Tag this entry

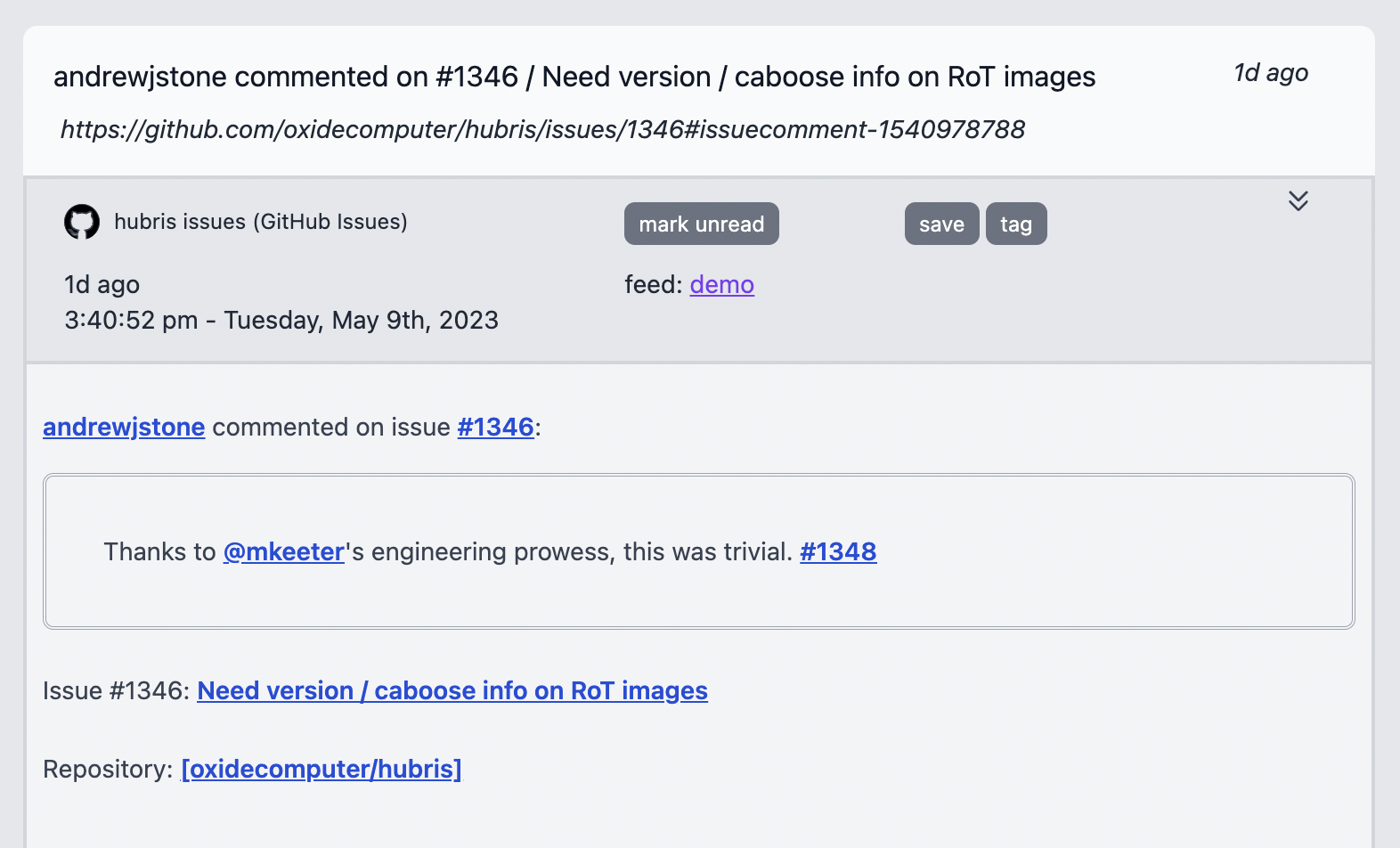tap(1016, 224)
